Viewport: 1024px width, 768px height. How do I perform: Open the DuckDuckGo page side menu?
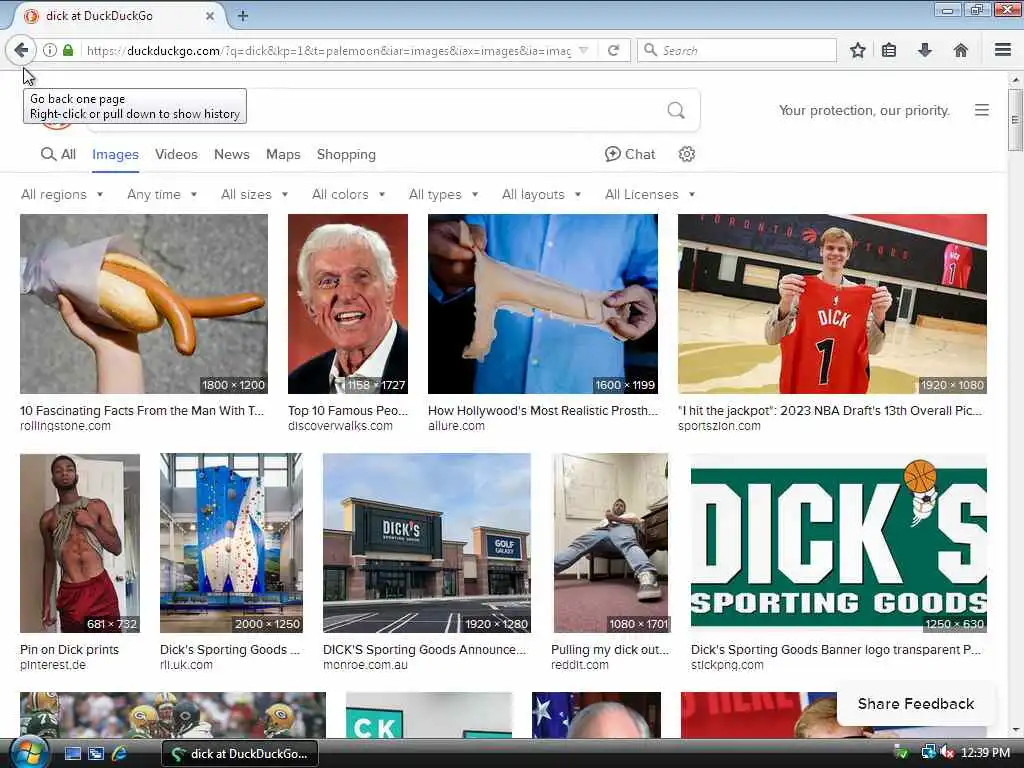(x=982, y=110)
